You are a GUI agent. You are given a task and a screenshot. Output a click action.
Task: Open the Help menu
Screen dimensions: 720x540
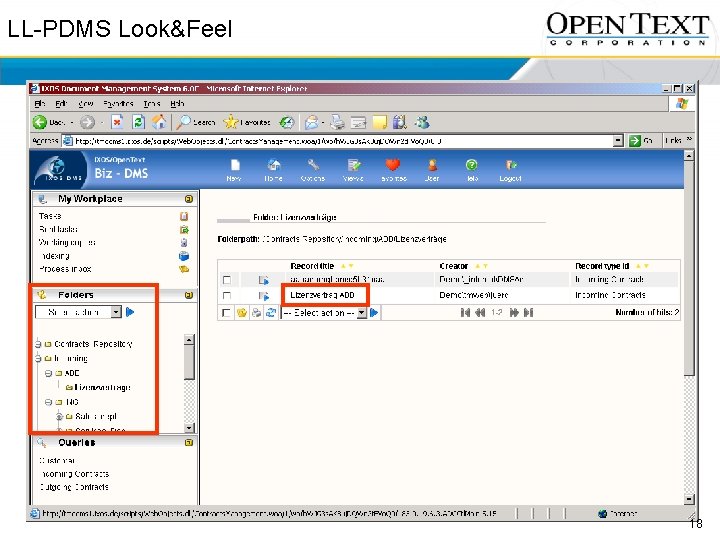(177, 104)
